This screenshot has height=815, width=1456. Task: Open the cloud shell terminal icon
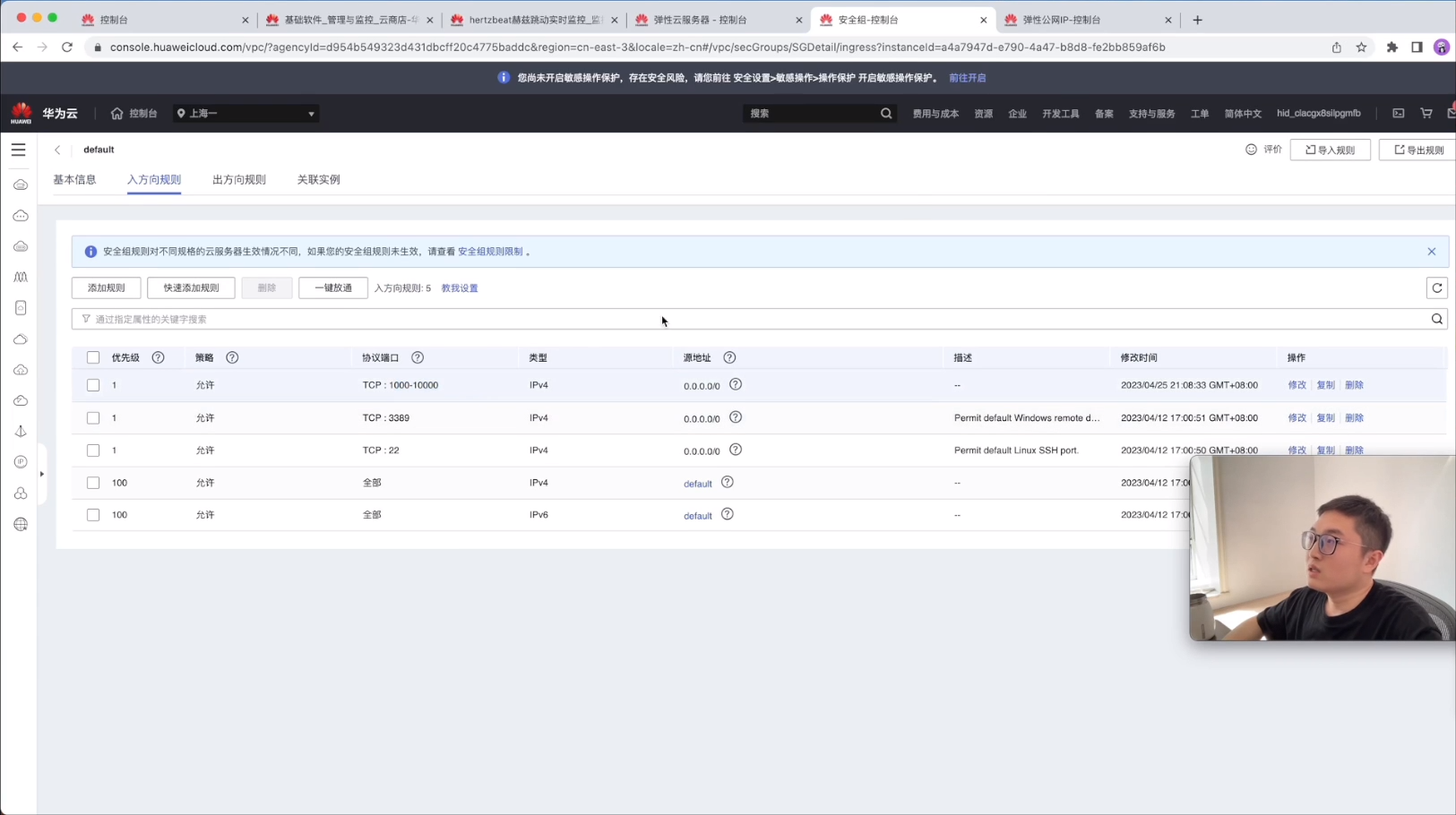pos(1398,114)
